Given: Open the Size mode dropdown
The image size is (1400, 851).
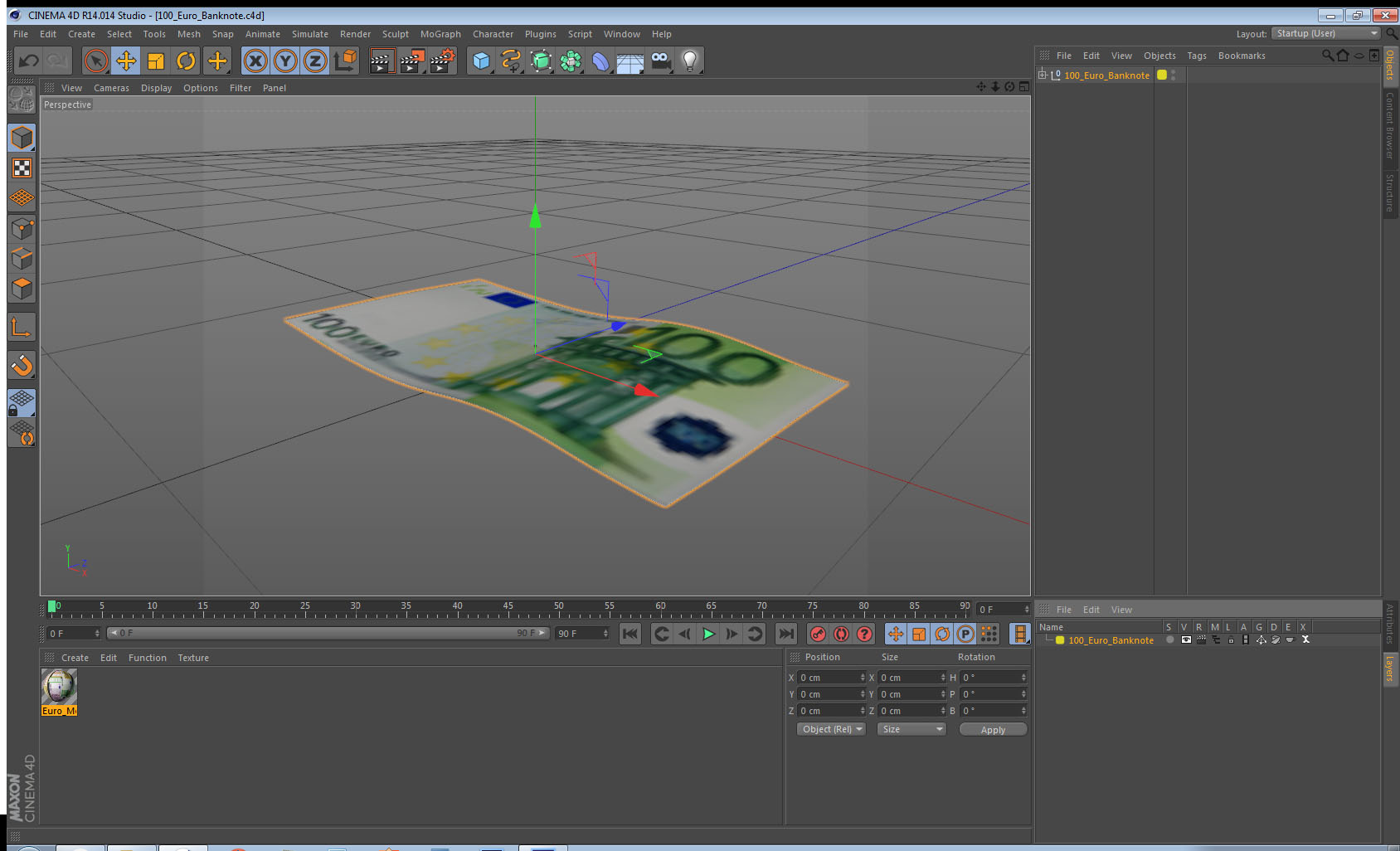Looking at the screenshot, I should [911, 729].
